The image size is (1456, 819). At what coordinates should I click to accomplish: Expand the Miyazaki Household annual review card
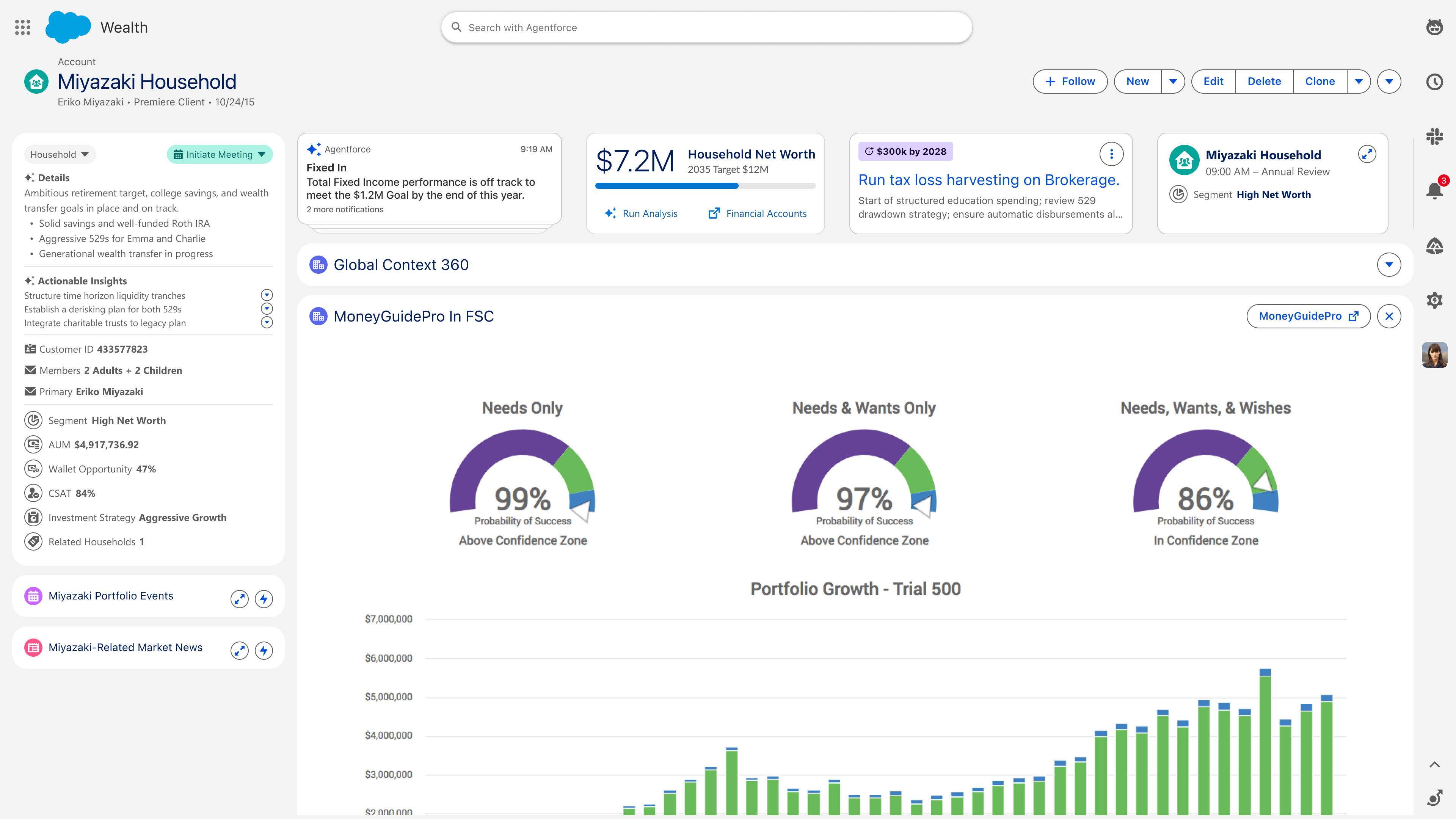[x=1367, y=154]
